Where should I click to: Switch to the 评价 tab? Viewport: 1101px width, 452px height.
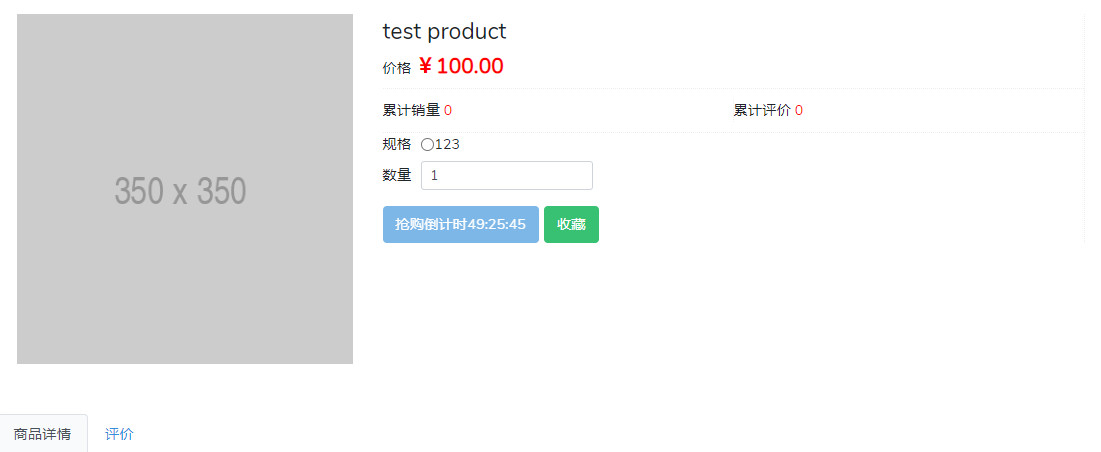119,434
